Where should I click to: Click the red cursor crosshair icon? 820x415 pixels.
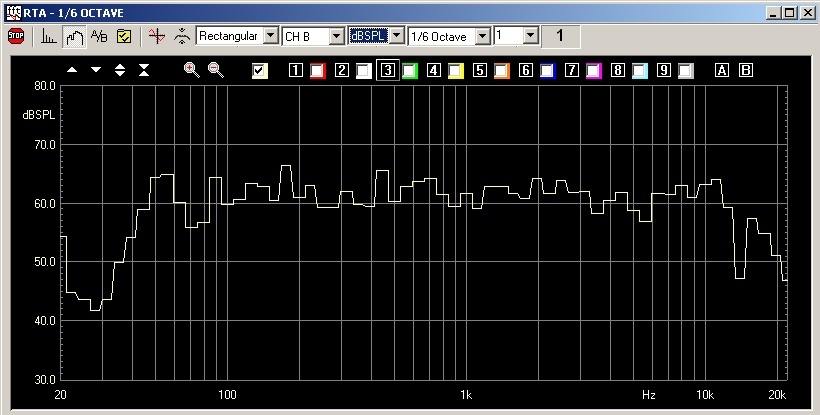[155, 36]
